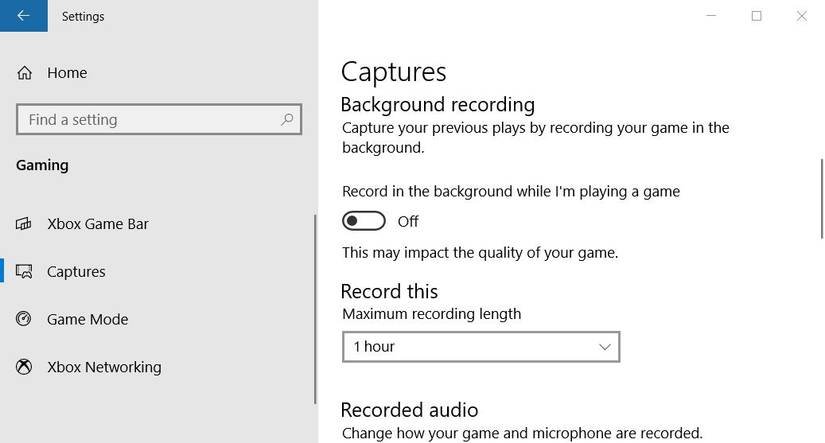Click the search magnifier icon
The height and width of the screenshot is (443, 825).
pyautogui.click(x=287, y=120)
